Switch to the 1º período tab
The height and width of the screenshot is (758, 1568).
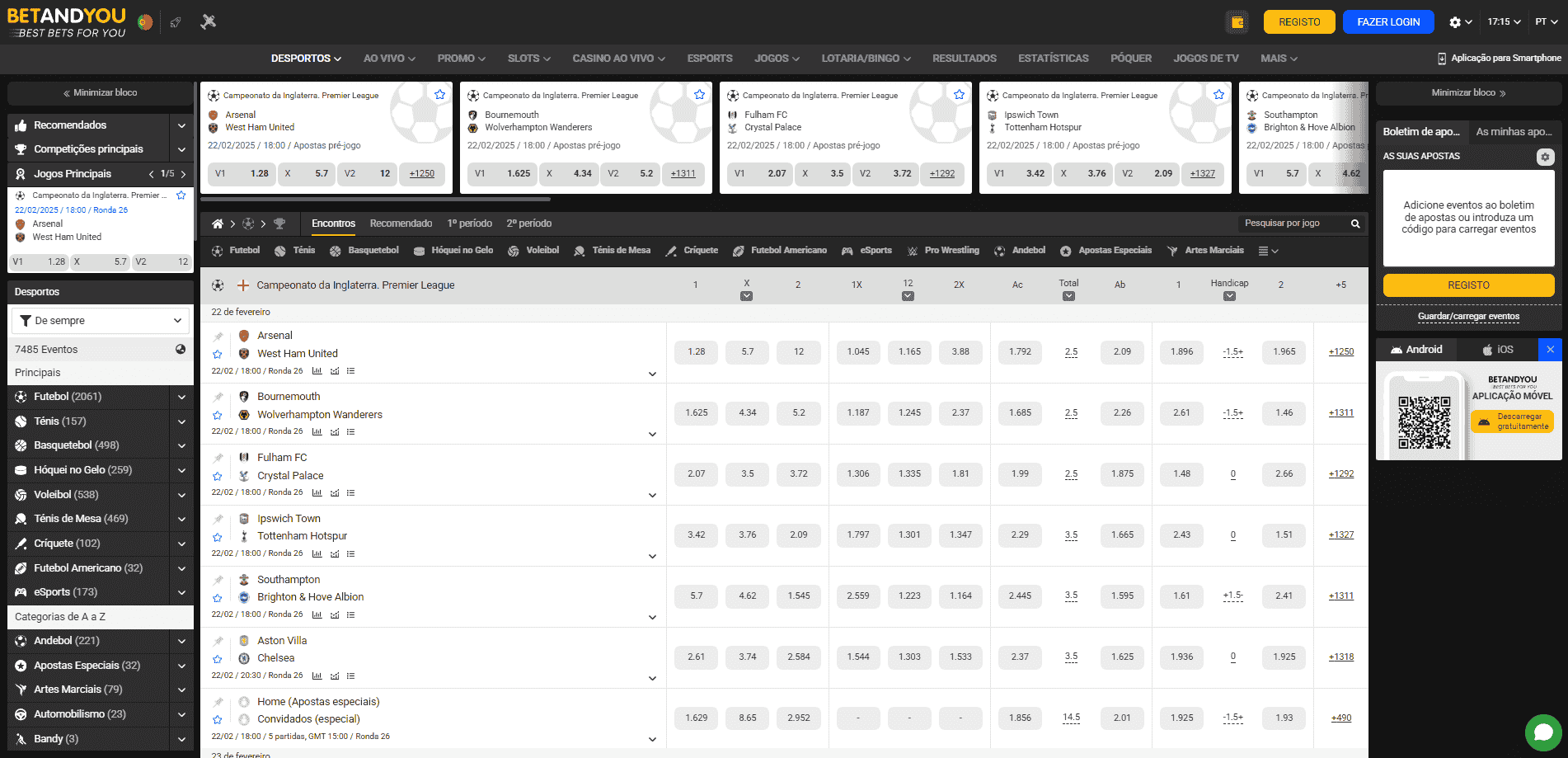pyautogui.click(x=469, y=224)
